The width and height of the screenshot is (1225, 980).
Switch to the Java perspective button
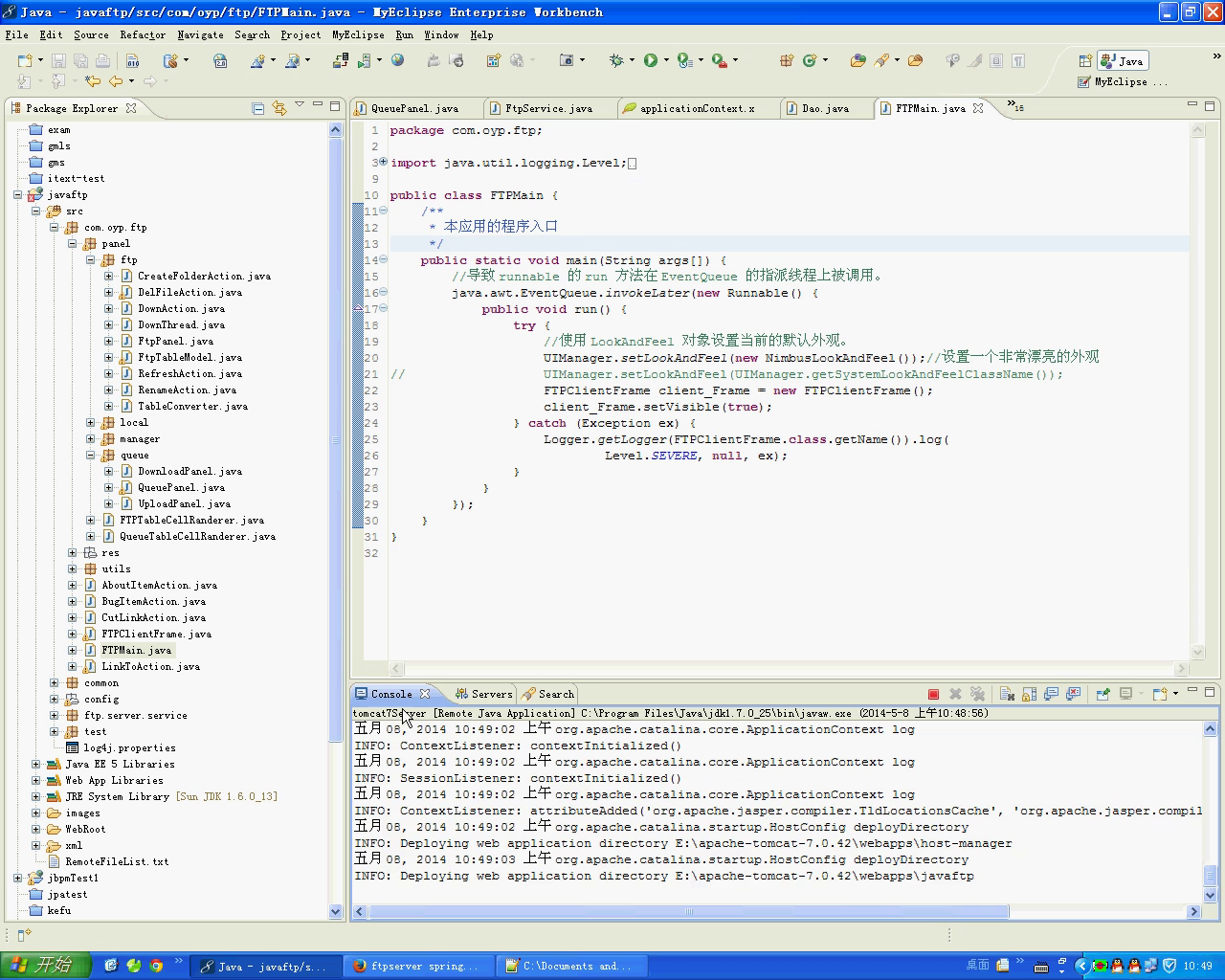[1123, 60]
